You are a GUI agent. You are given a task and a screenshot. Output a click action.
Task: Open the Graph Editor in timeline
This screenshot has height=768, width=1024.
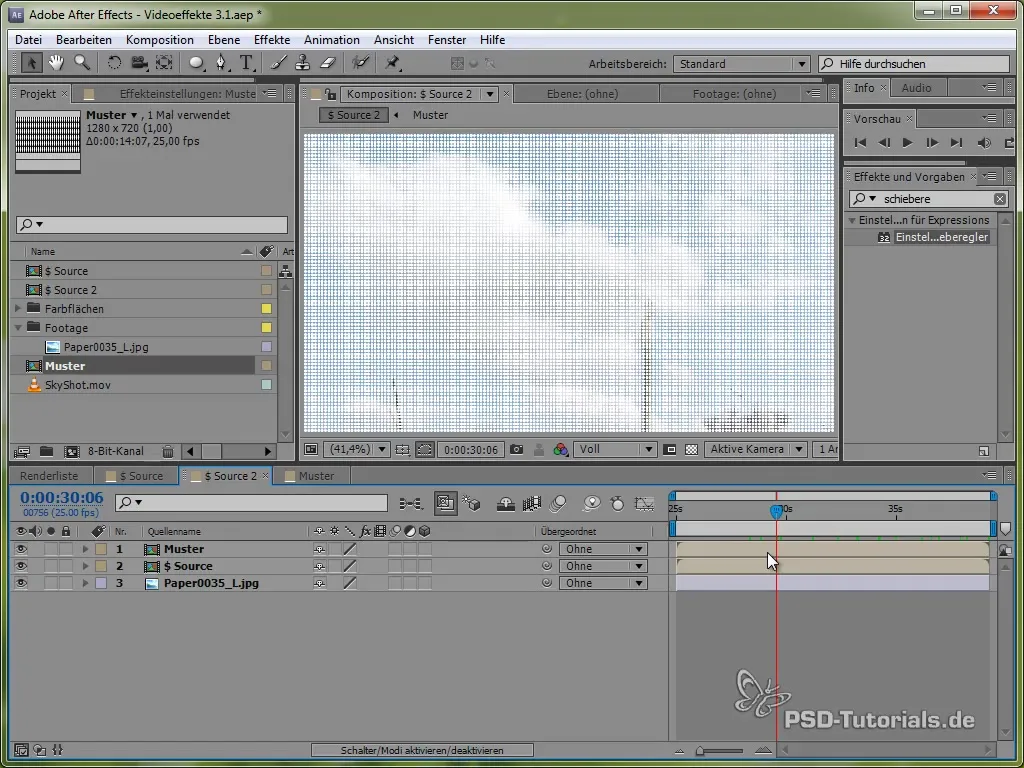(644, 504)
